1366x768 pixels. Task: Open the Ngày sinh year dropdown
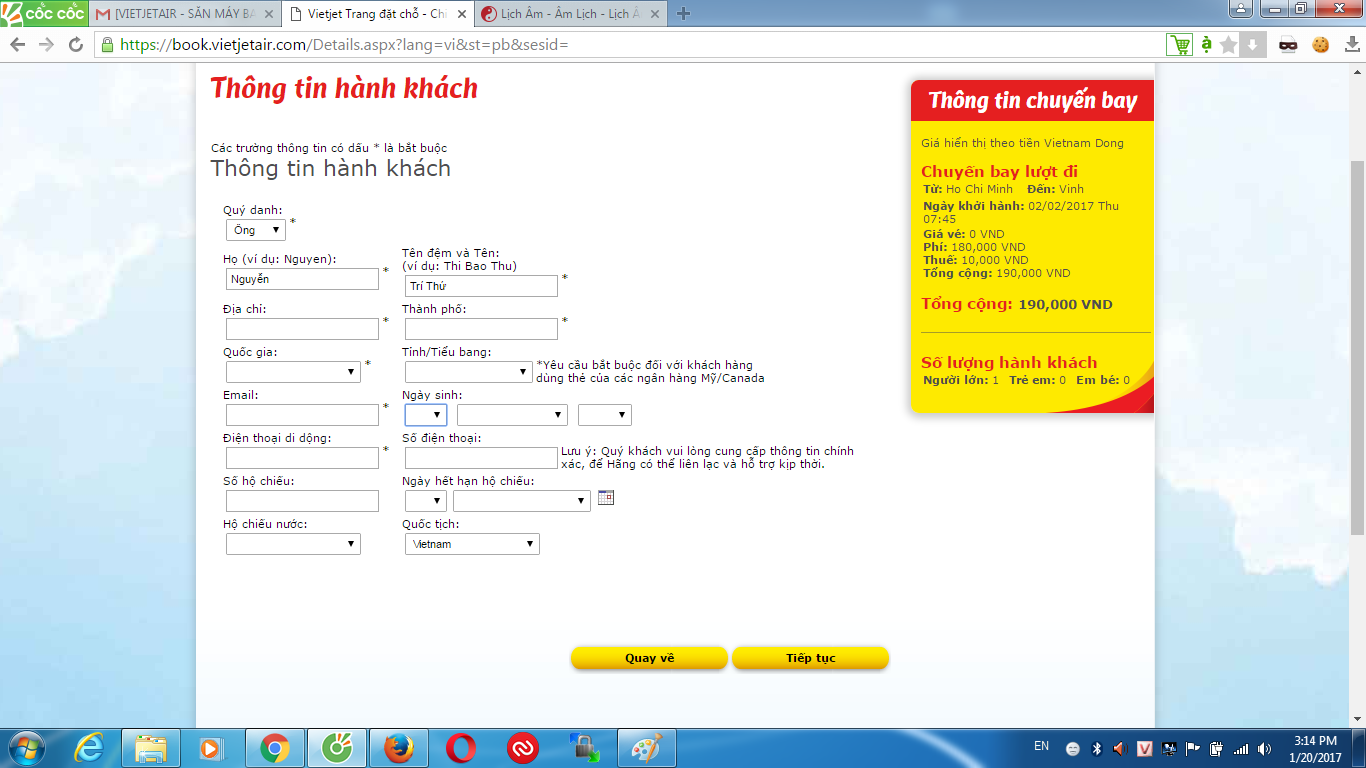click(605, 415)
